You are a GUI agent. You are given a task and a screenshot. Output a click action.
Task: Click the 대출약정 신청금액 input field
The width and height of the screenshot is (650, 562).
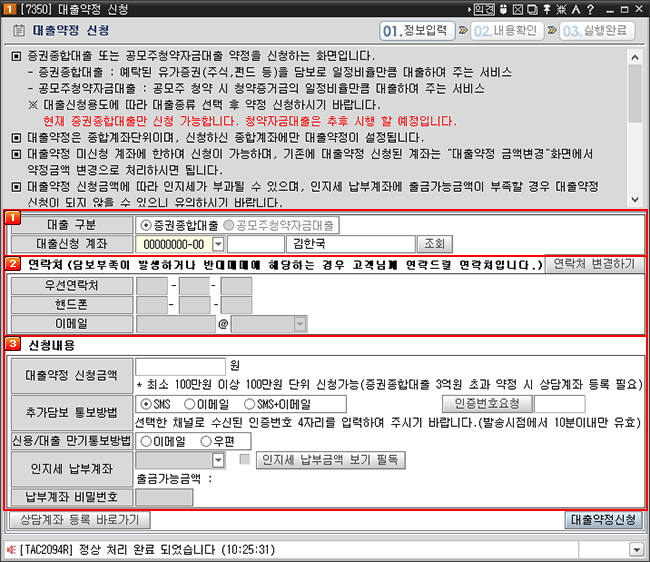(x=180, y=367)
